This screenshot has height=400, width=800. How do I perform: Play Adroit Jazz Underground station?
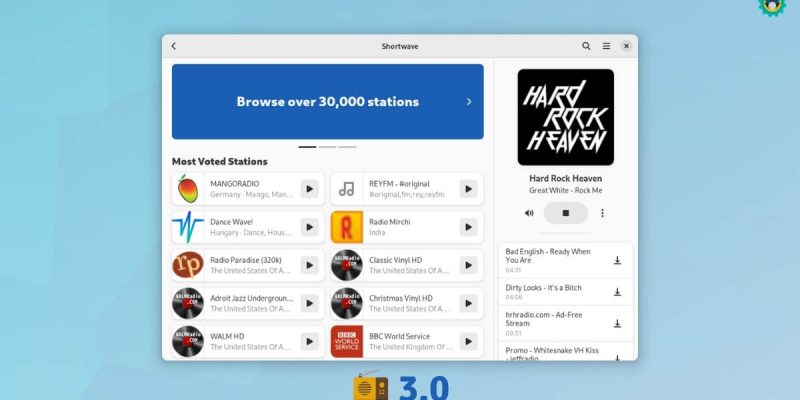point(309,304)
